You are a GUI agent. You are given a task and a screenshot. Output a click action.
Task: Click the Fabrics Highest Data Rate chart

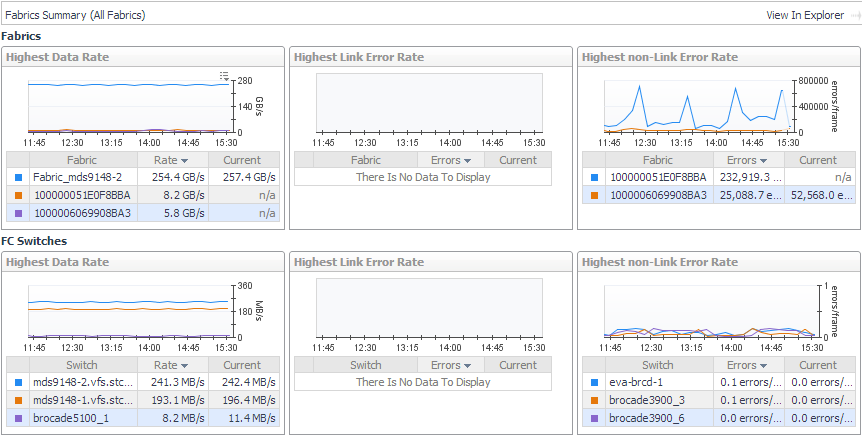click(128, 105)
